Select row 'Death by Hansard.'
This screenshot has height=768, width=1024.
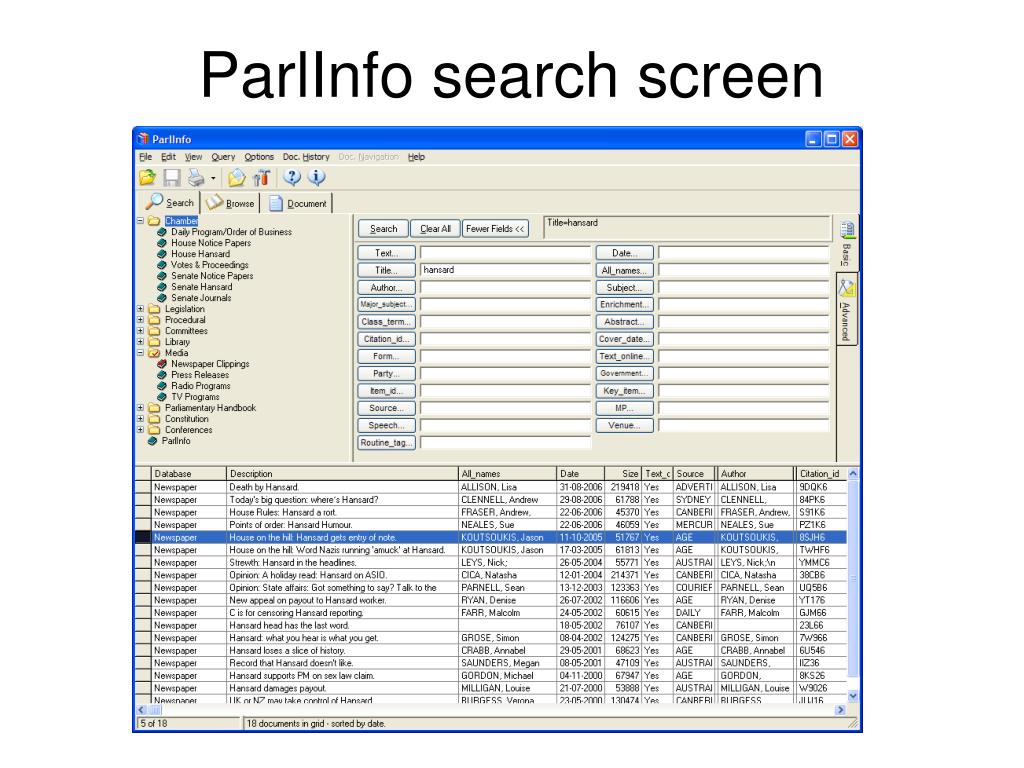point(490,487)
